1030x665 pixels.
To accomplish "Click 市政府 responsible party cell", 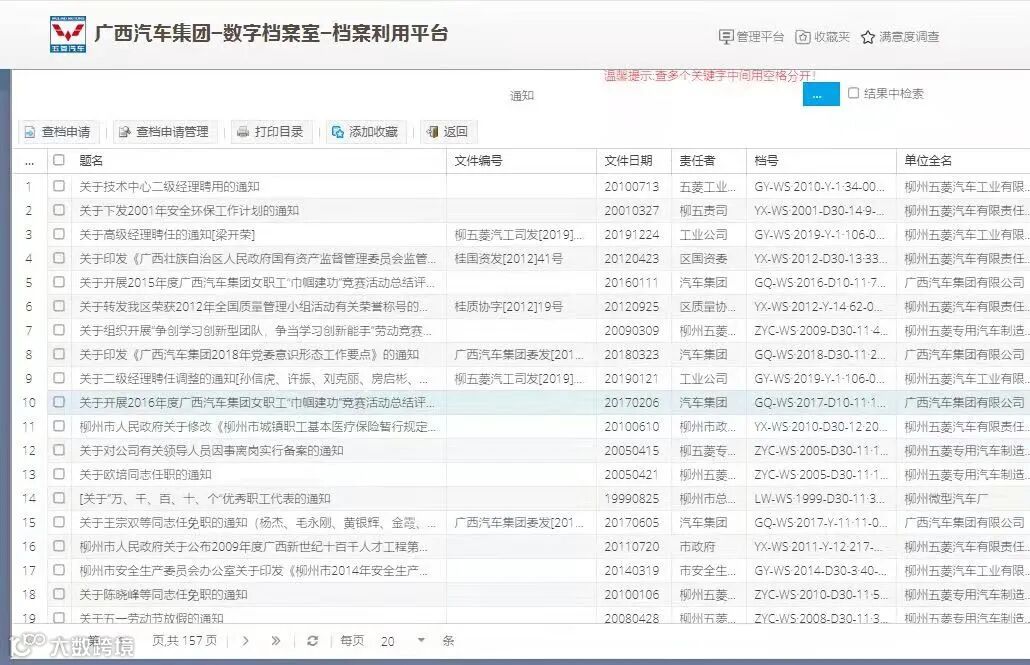I will click(697, 547).
